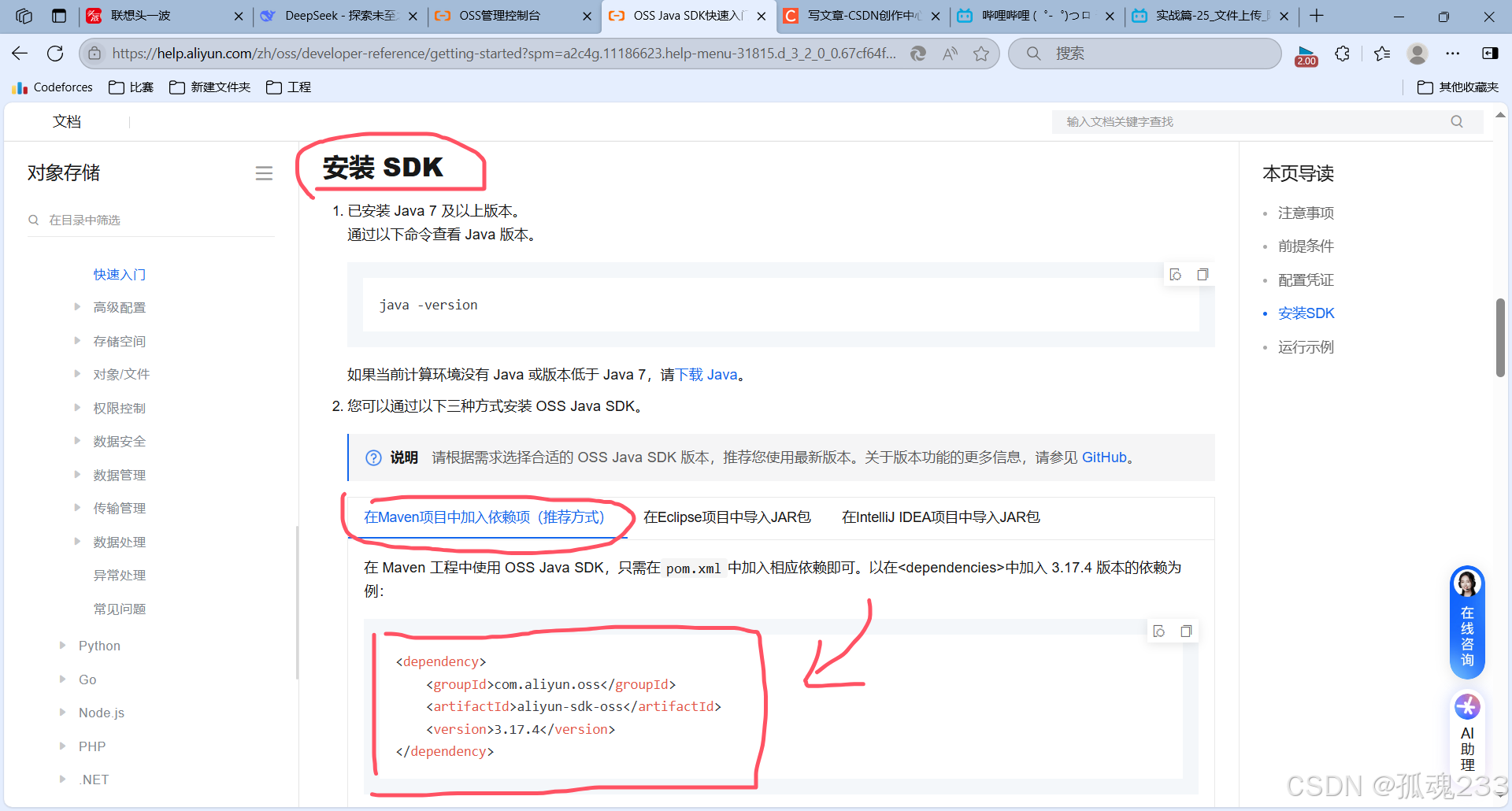Image resolution: width=1512 pixels, height=811 pixels.
Task: Close the OSS管理控制台 tab
Action: [587, 16]
